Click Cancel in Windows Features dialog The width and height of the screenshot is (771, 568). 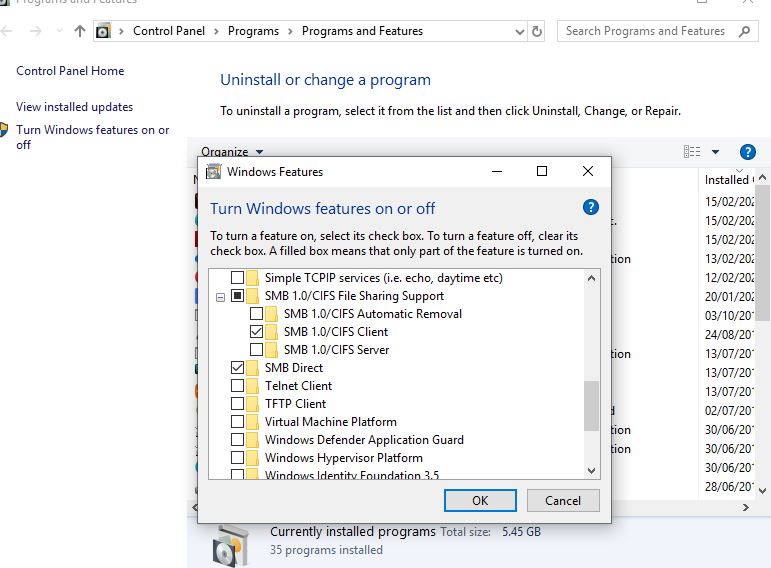pos(563,500)
